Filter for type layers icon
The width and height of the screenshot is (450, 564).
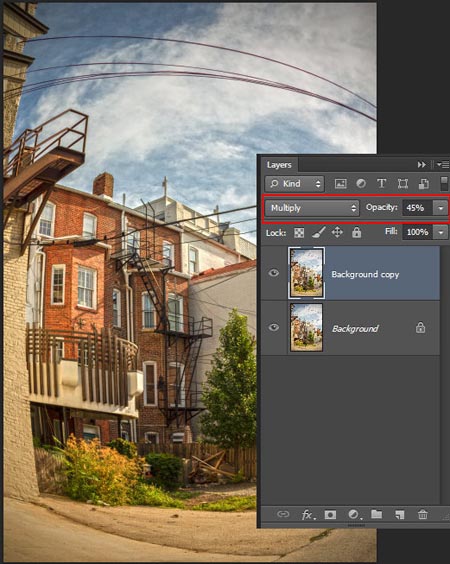point(381,184)
